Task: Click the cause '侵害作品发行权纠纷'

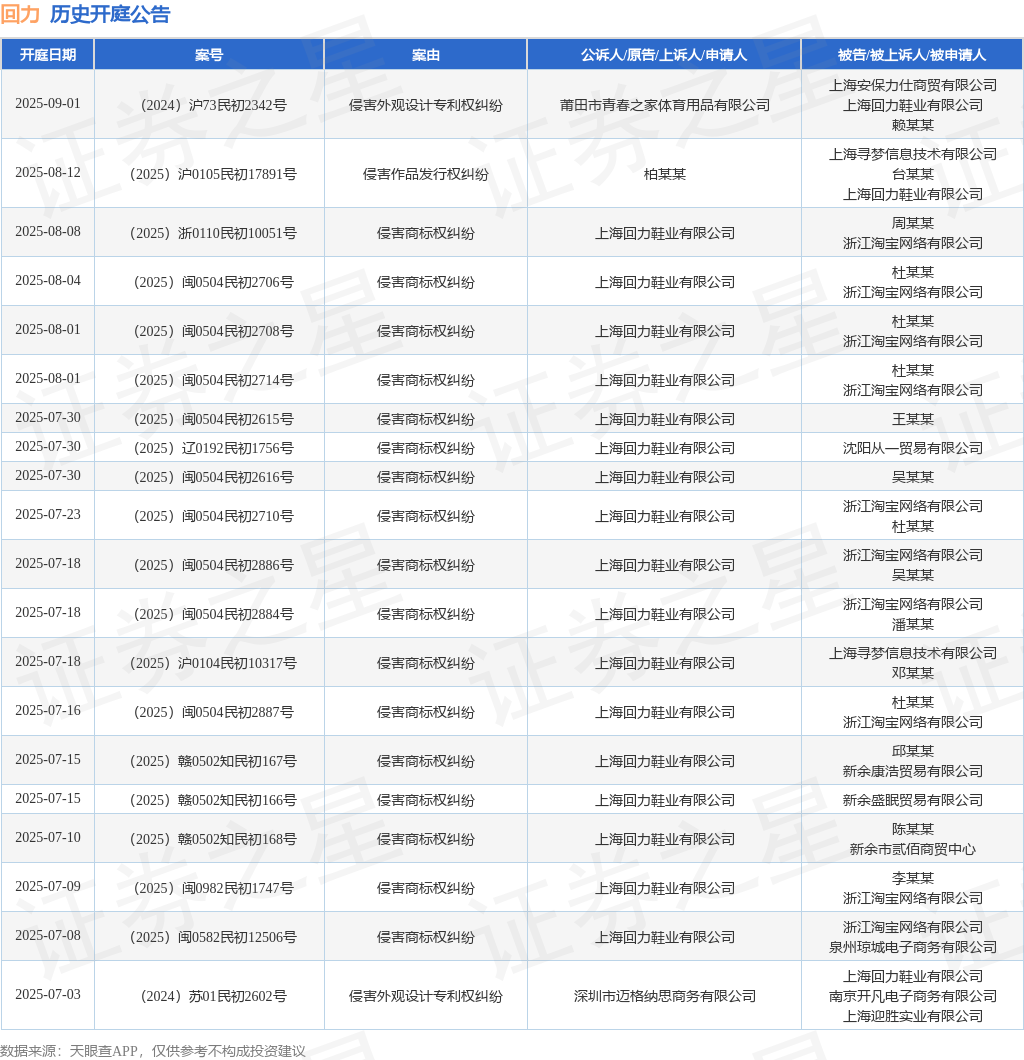Action: tap(426, 174)
